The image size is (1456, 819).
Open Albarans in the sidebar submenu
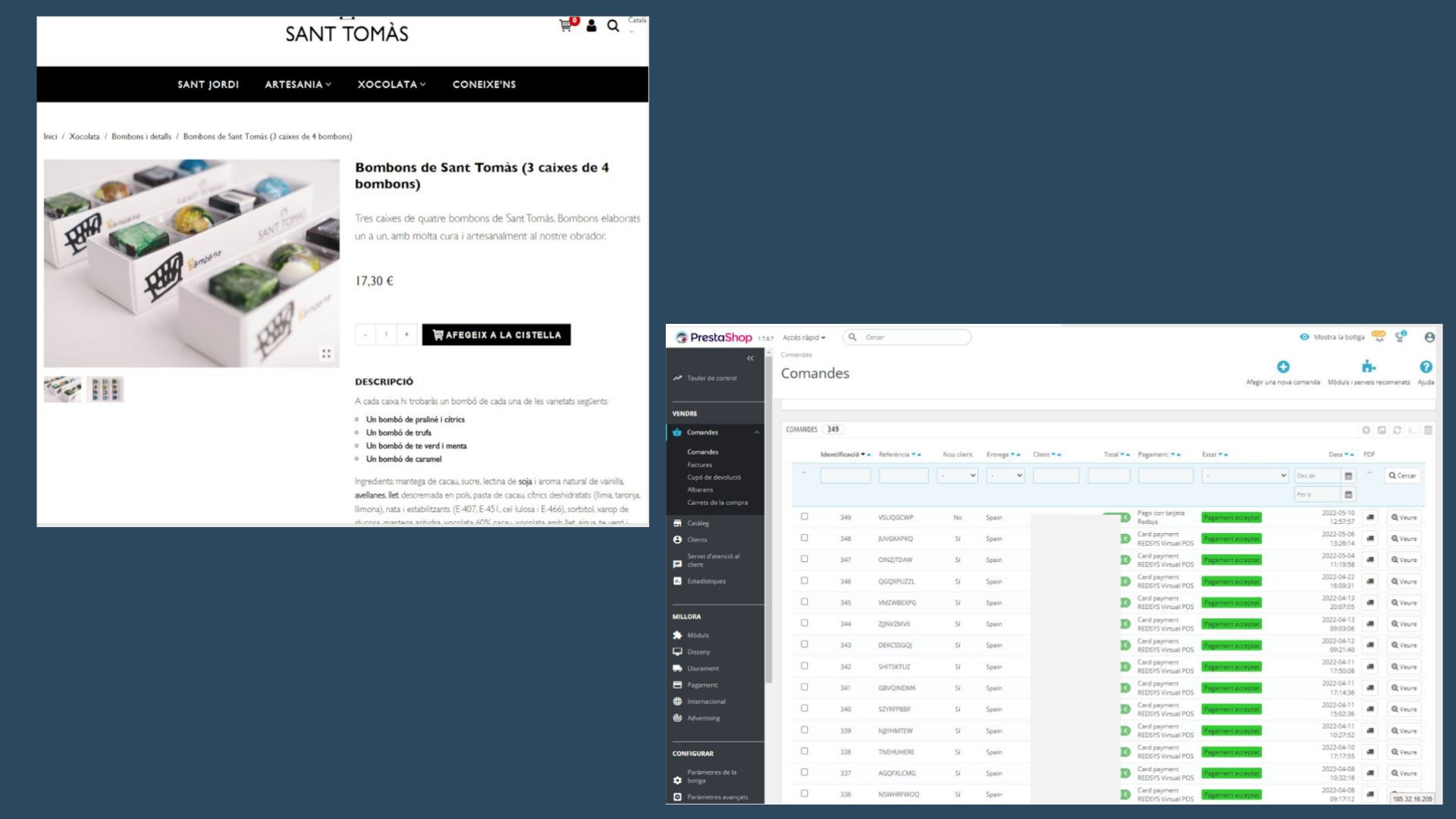tap(700, 490)
